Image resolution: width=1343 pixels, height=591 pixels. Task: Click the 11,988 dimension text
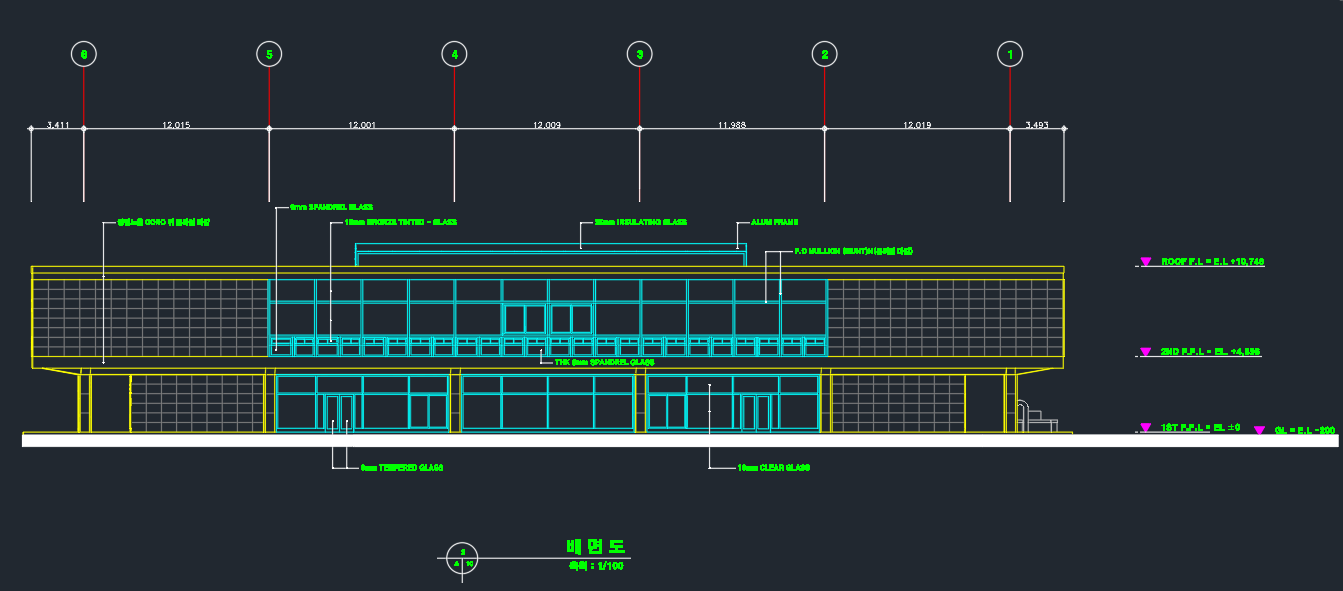(x=732, y=125)
